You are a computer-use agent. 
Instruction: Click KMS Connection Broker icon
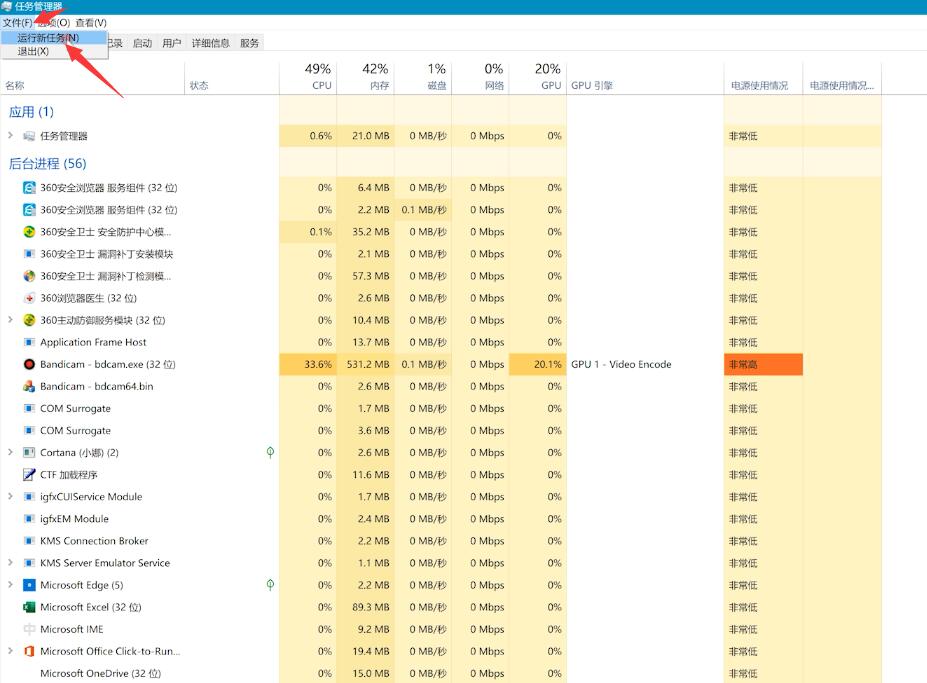point(29,541)
